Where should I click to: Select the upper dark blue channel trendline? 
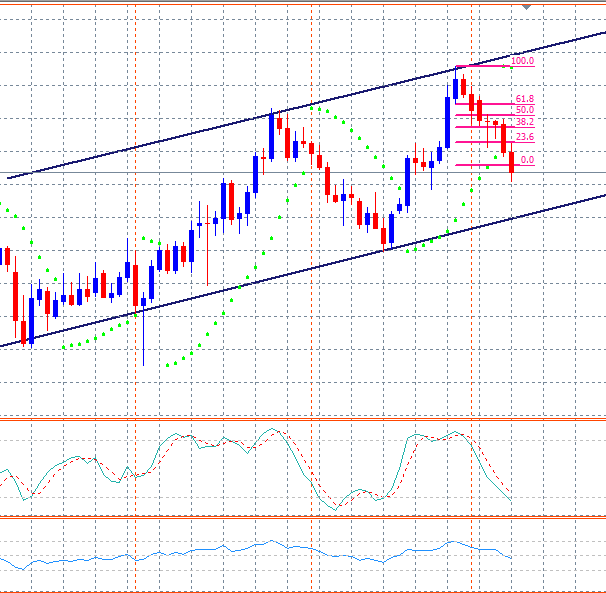click(x=307, y=106)
